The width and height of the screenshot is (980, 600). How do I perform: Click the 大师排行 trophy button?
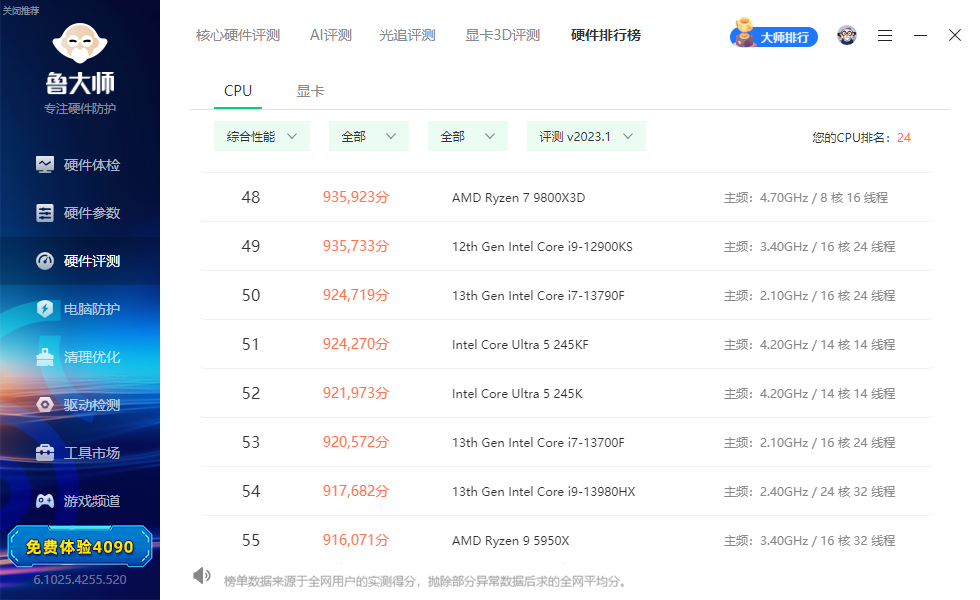774,35
